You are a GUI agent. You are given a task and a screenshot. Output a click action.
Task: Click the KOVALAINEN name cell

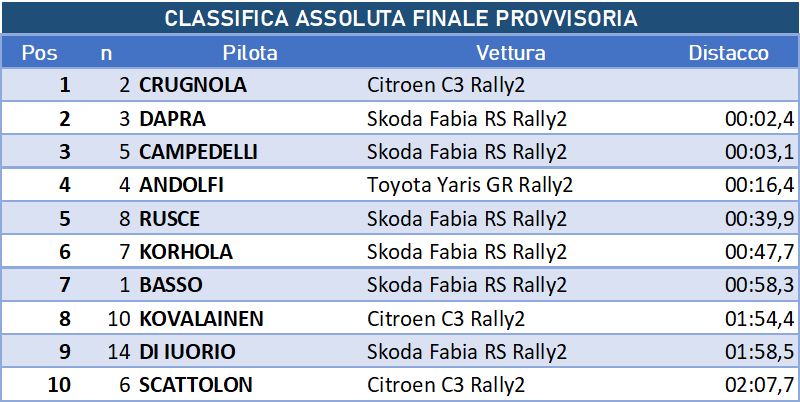(x=202, y=319)
